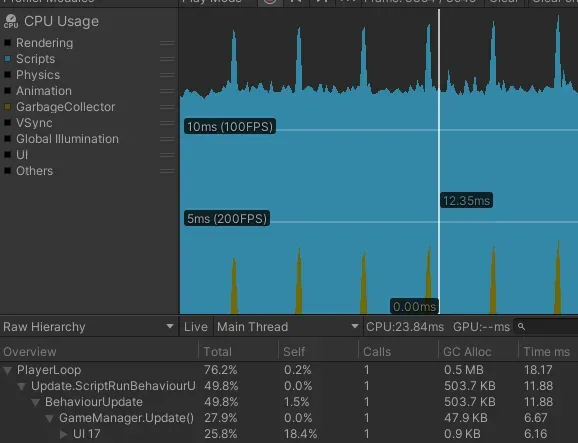Click the reorder handle beside Others
The height and width of the screenshot is (443, 578).
coord(167,171)
